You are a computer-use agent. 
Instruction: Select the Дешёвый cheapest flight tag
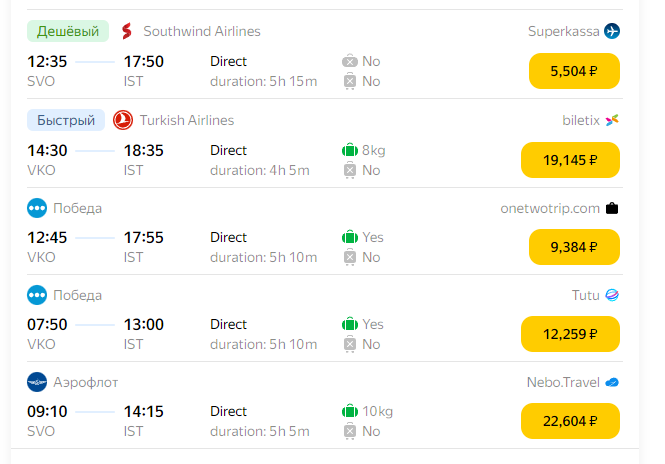coord(68,31)
